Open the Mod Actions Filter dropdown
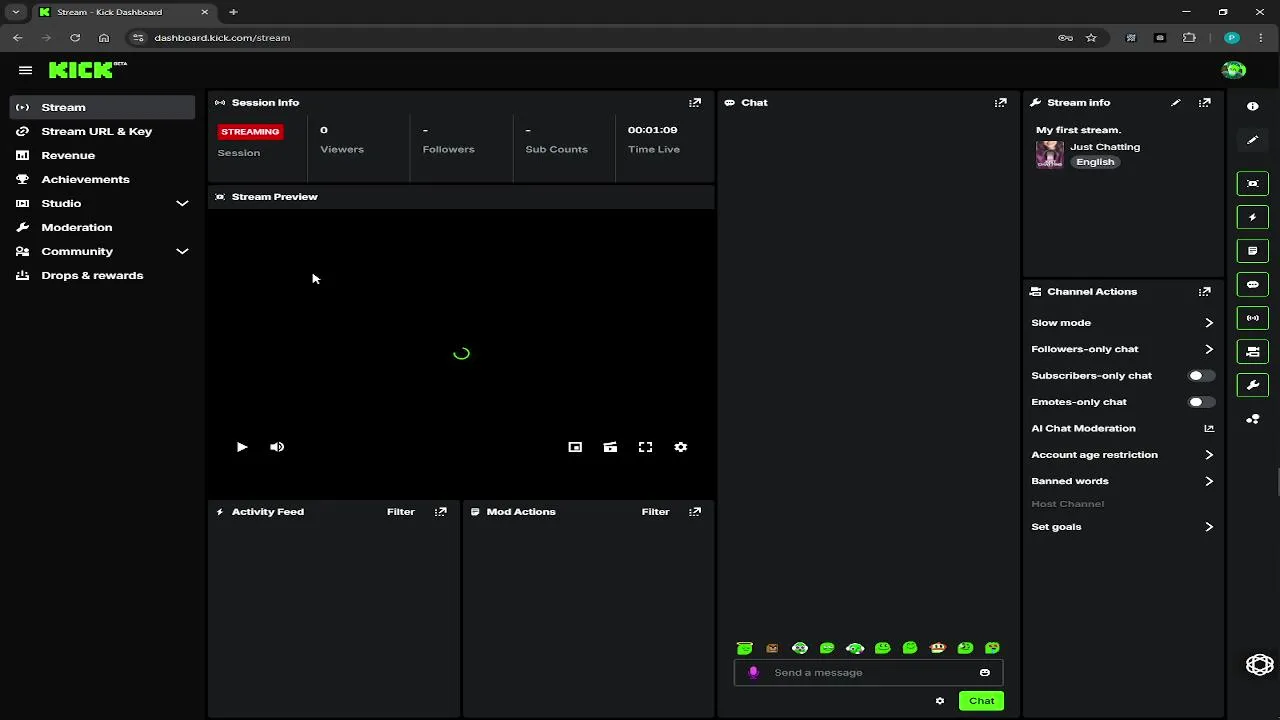This screenshot has height=720, width=1280. coord(656,511)
